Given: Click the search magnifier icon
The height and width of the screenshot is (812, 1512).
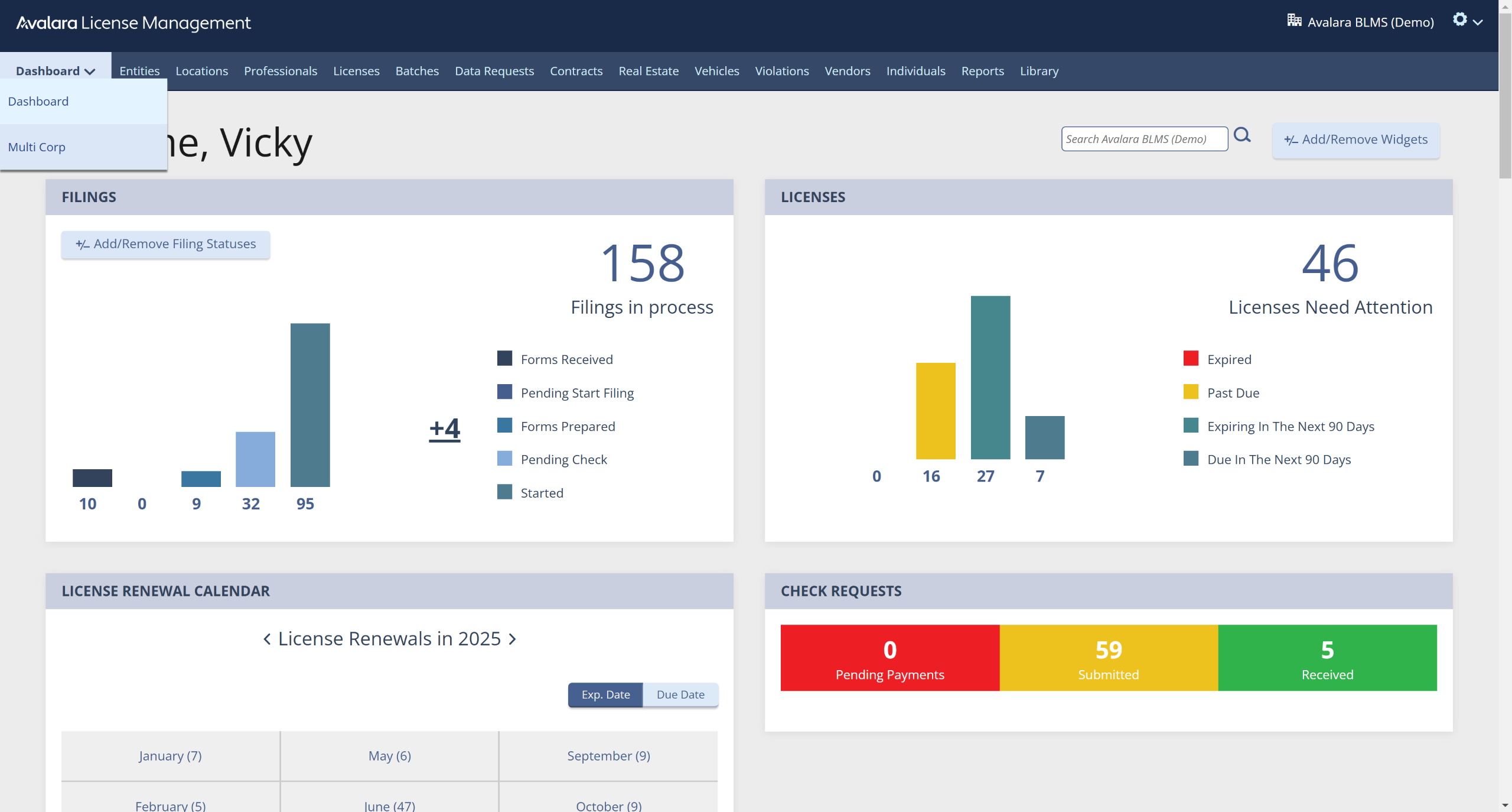Looking at the screenshot, I should pos(1242,136).
